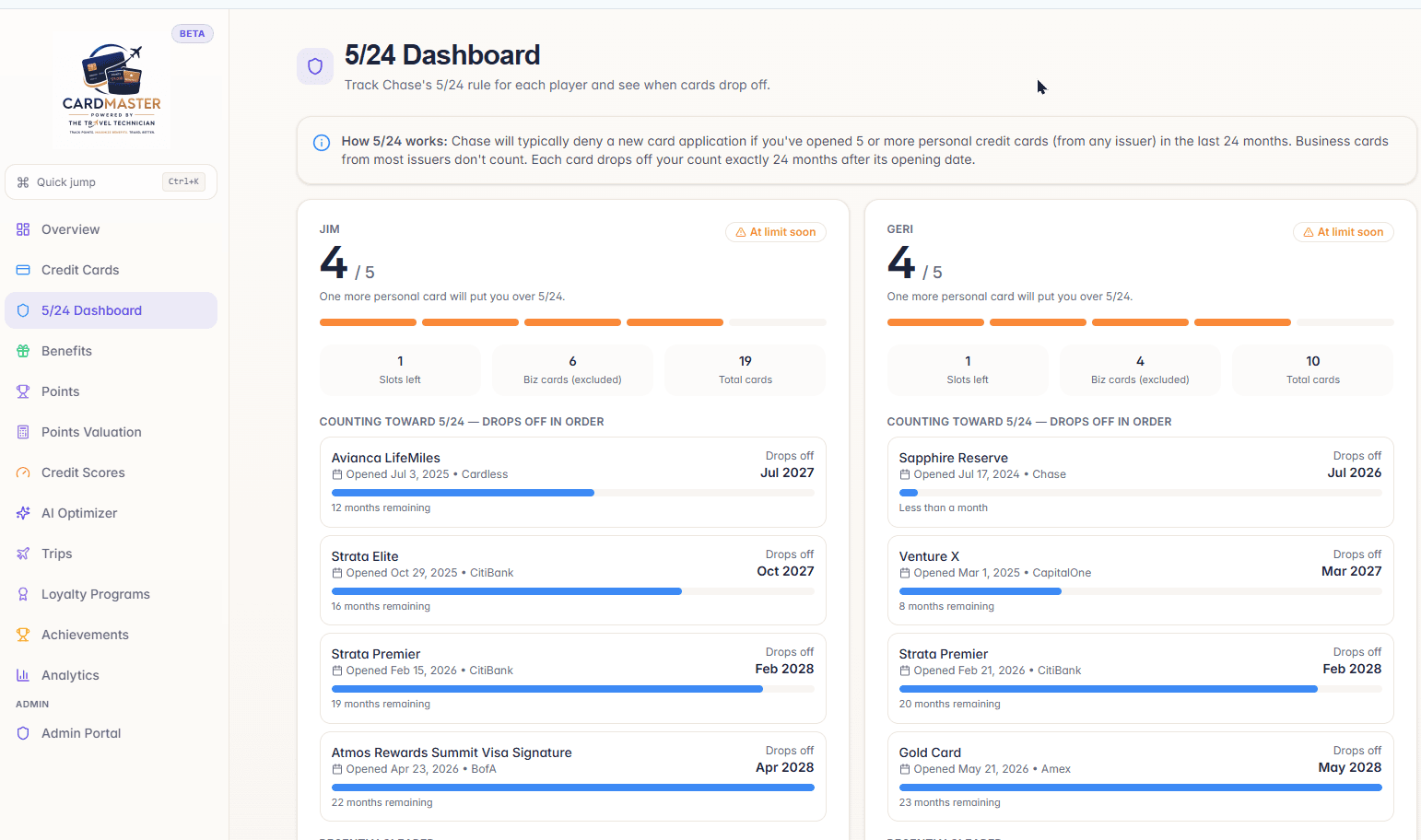Click the GERI player name heading
Screen dimensions: 1421x840
tap(899, 229)
